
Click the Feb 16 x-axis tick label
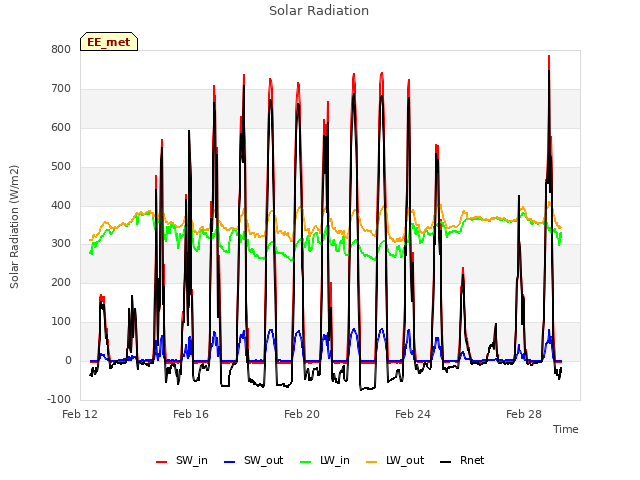pos(191,414)
